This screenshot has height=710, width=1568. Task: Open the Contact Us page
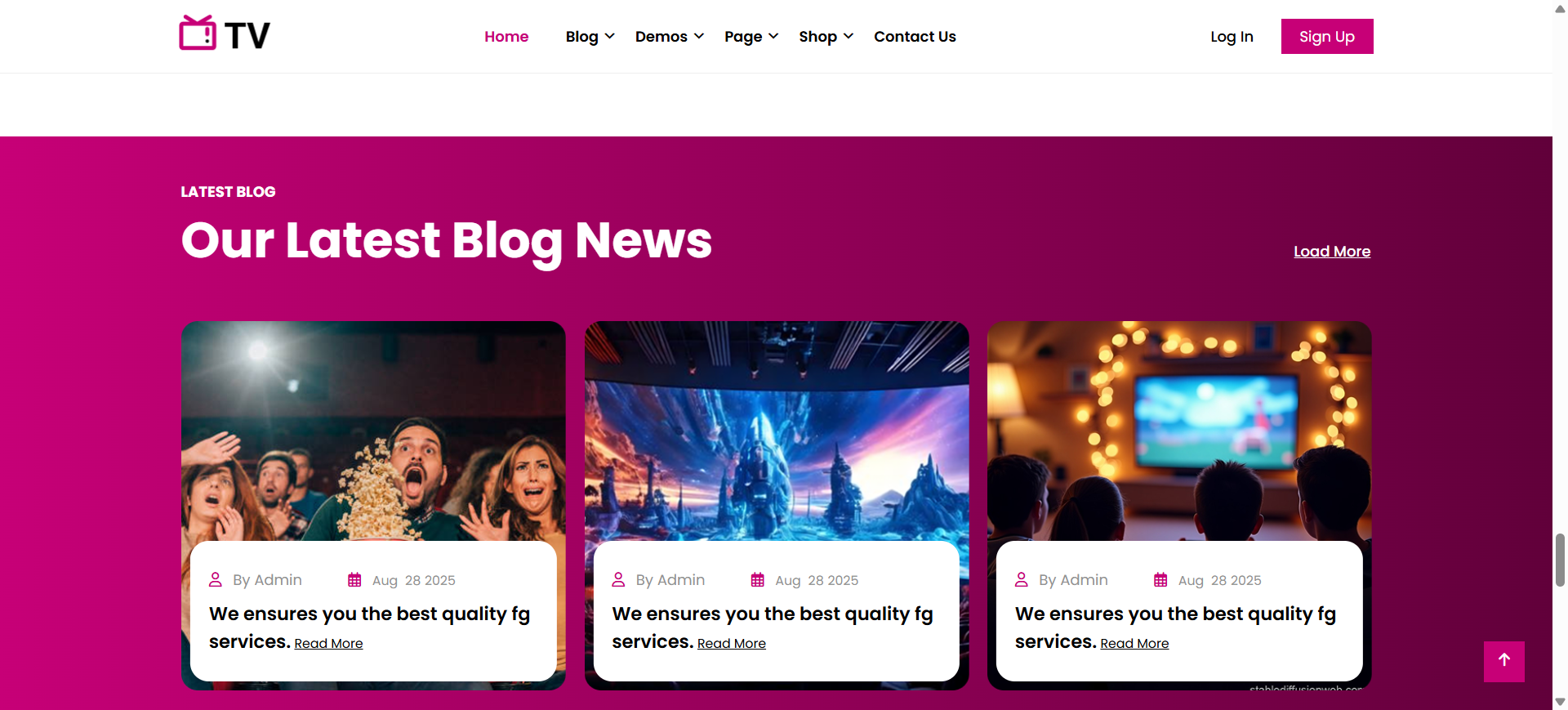pyautogui.click(x=915, y=37)
